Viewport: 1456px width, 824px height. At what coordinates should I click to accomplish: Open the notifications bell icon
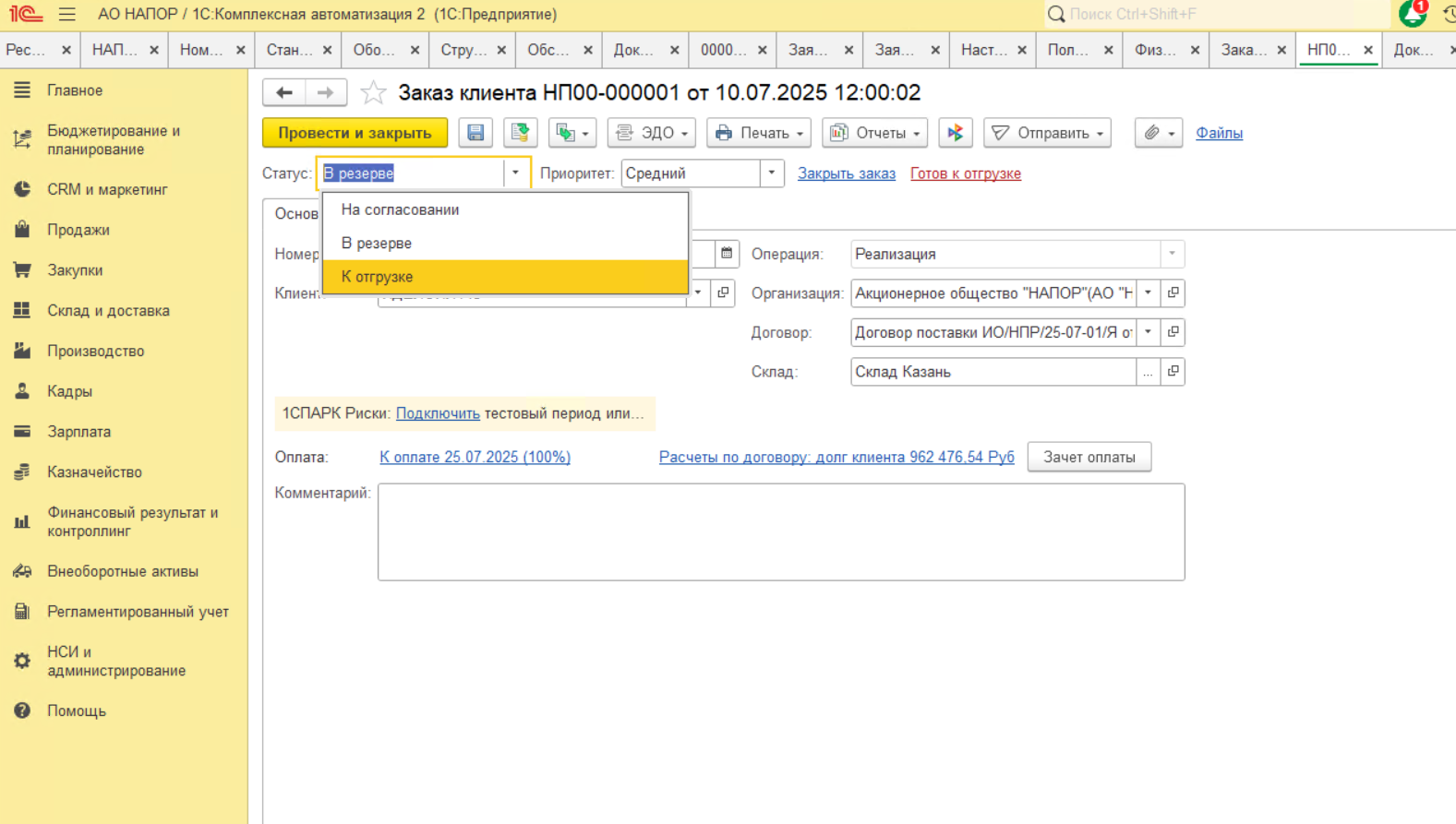click(x=1412, y=14)
